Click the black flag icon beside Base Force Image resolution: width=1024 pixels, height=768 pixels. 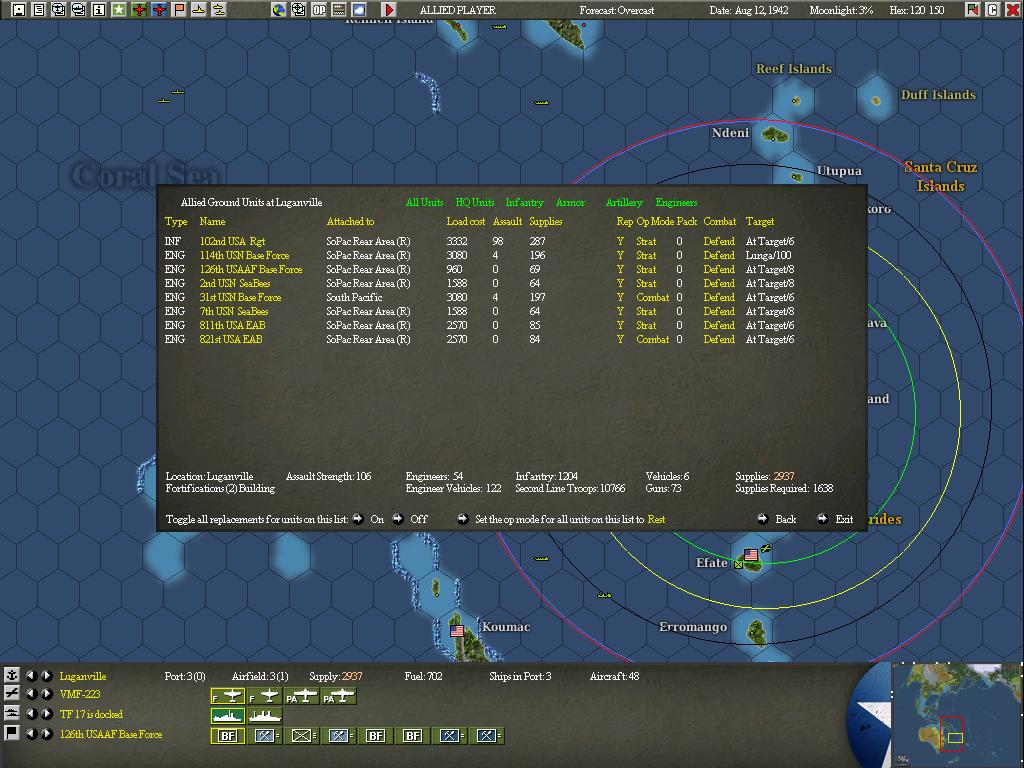point(12,733)
